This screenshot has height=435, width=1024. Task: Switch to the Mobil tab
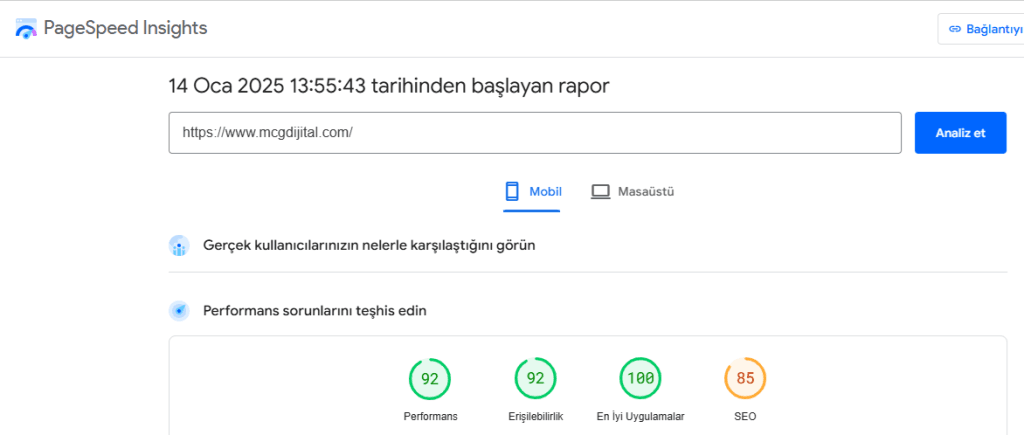coord(532,192)
